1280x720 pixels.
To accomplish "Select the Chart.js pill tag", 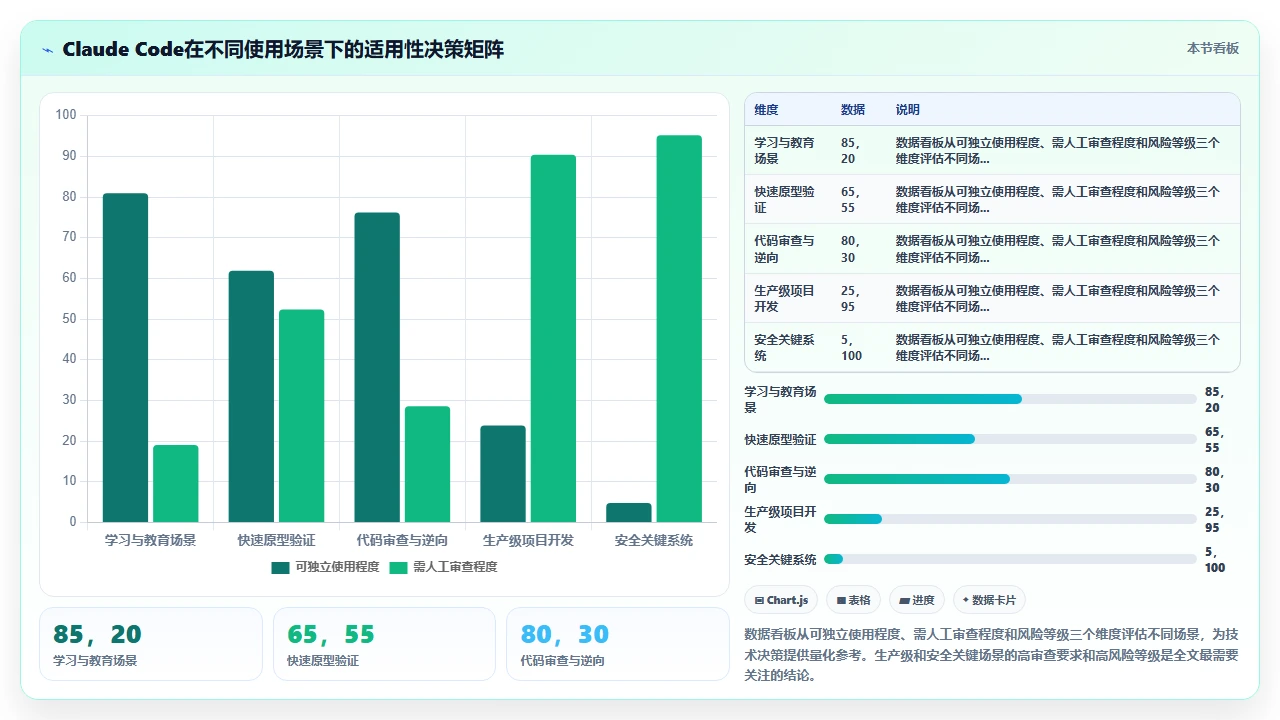I will coord(781,600).
